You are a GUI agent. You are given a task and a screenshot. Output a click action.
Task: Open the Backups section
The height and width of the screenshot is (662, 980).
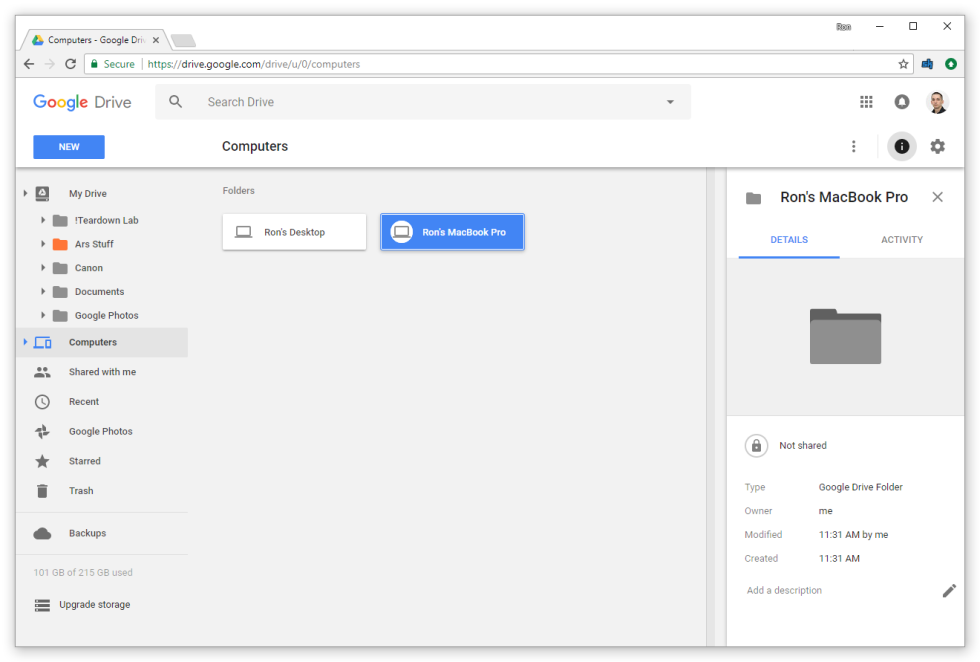[x=86, y=533]
